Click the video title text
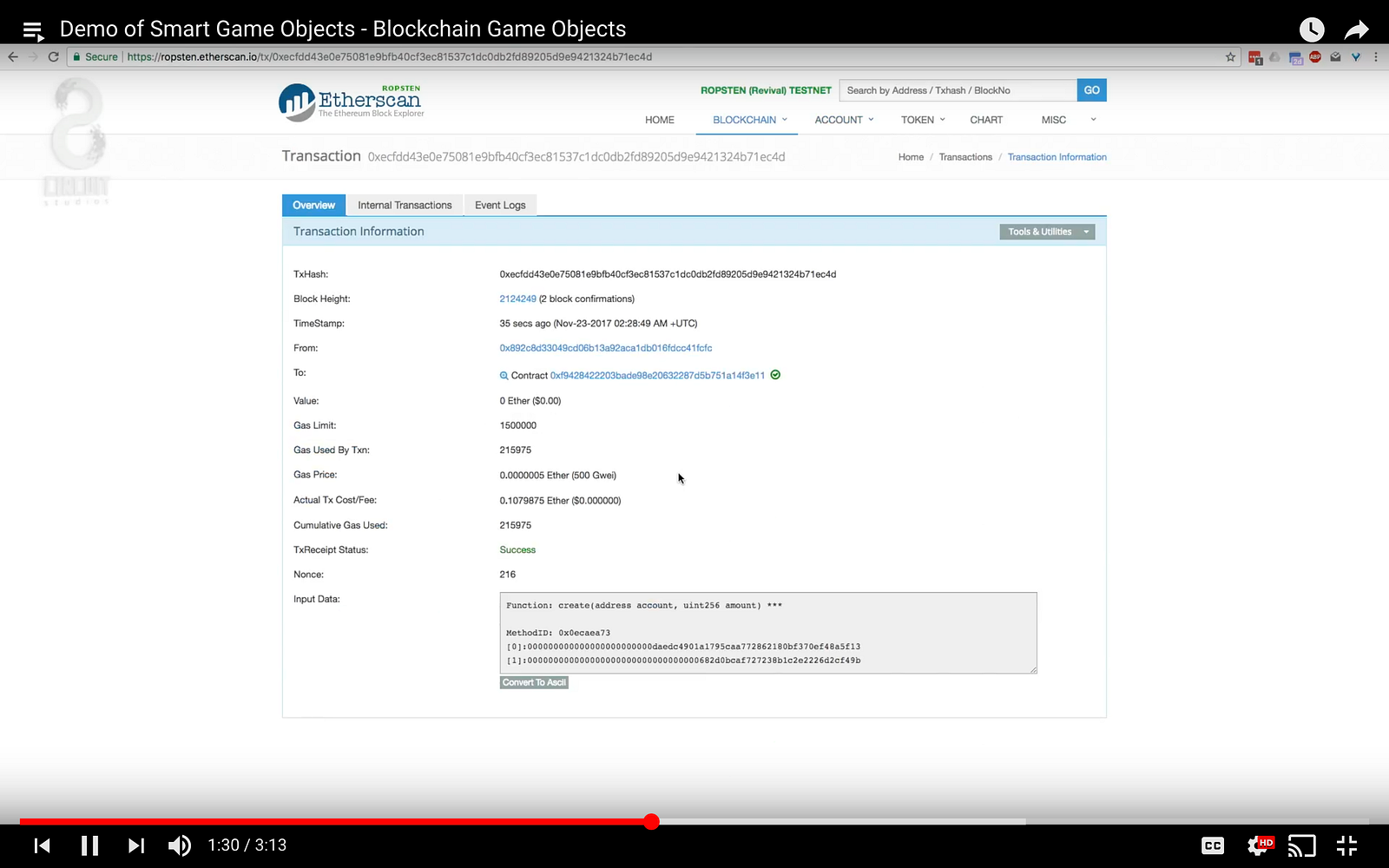This screenshot has width=1389, height=868. click(x=343, y=30)
